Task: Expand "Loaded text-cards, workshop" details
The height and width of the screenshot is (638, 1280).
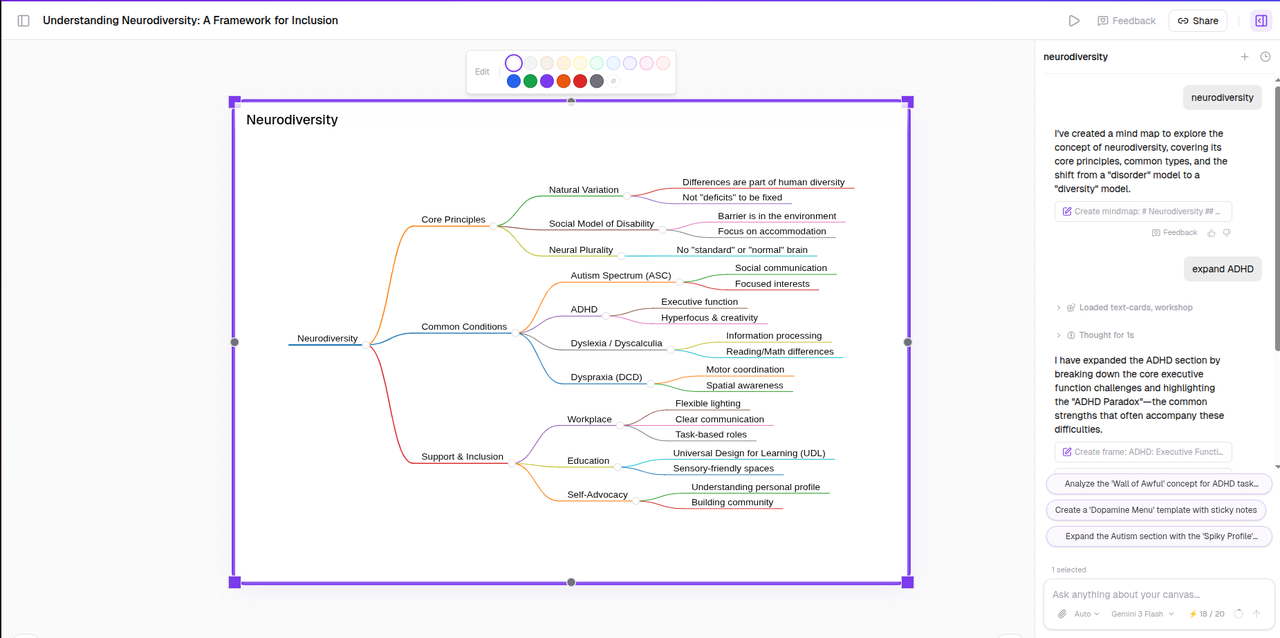Action: [x=1124, y=308]
